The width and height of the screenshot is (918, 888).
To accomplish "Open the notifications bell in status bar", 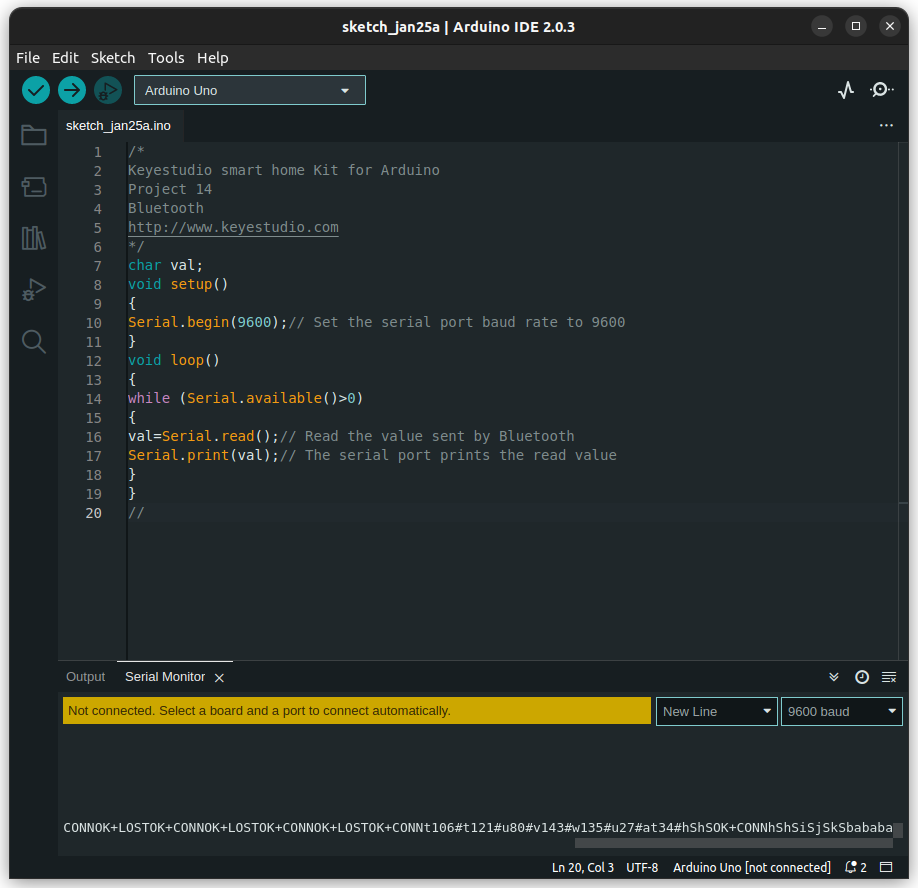I will [x=855, y=867].
